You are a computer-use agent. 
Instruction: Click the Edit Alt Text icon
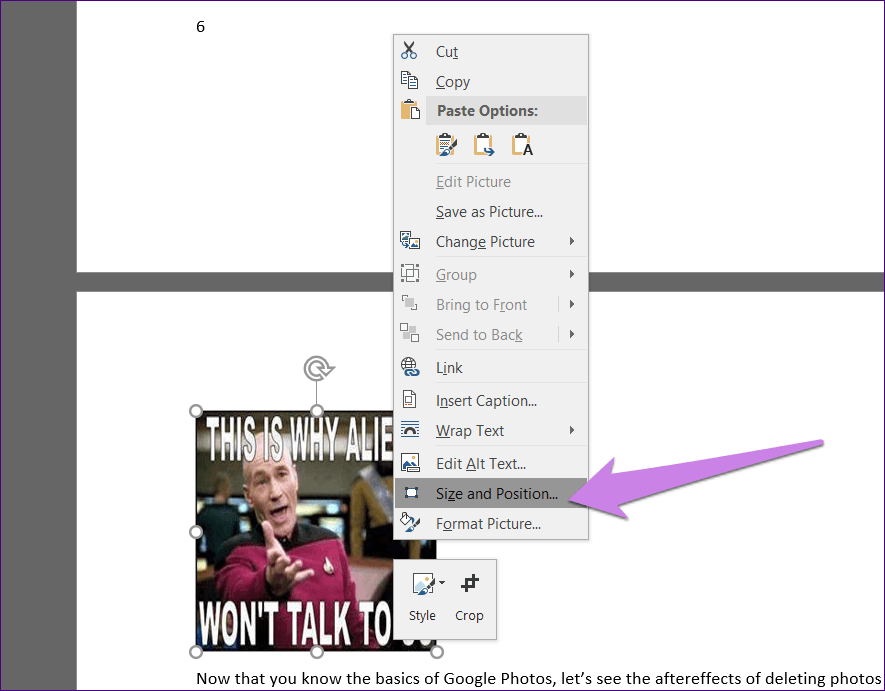[410, 462]
